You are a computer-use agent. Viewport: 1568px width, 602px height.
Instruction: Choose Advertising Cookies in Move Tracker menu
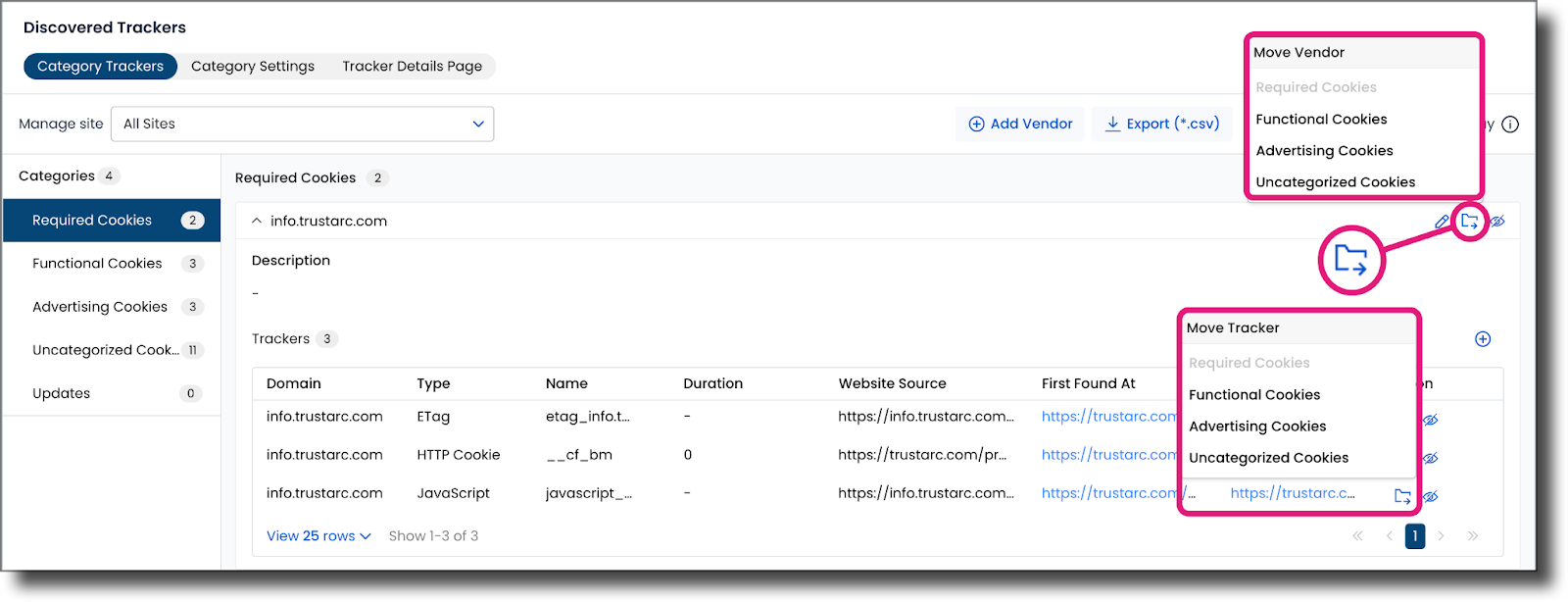(x=1257, y=426)
